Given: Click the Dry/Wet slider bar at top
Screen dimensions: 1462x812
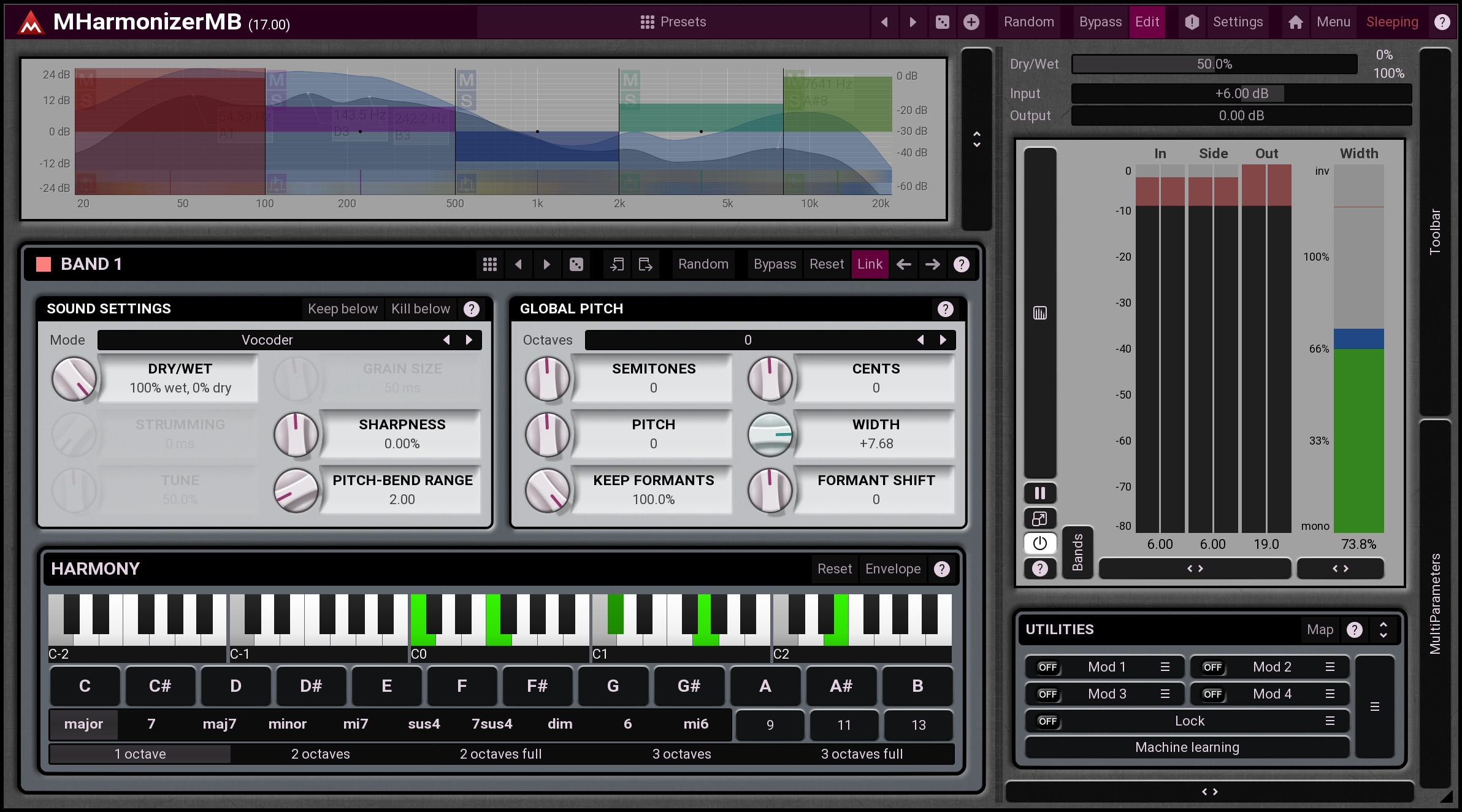Looking at the screenshot, I should pyautogui.click(x=1214, y=64).
